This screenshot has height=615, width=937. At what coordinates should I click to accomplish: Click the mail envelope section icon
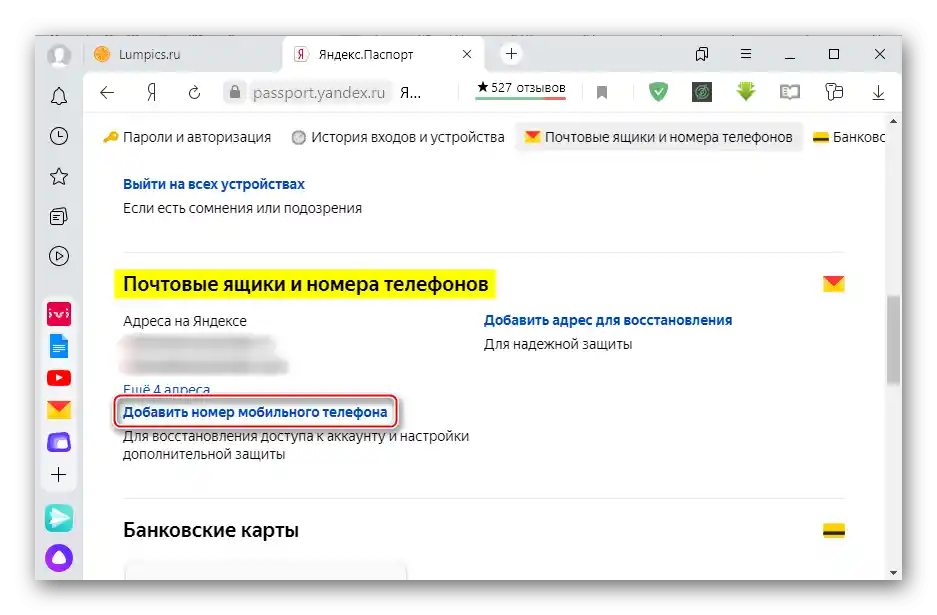pos(834,283)
